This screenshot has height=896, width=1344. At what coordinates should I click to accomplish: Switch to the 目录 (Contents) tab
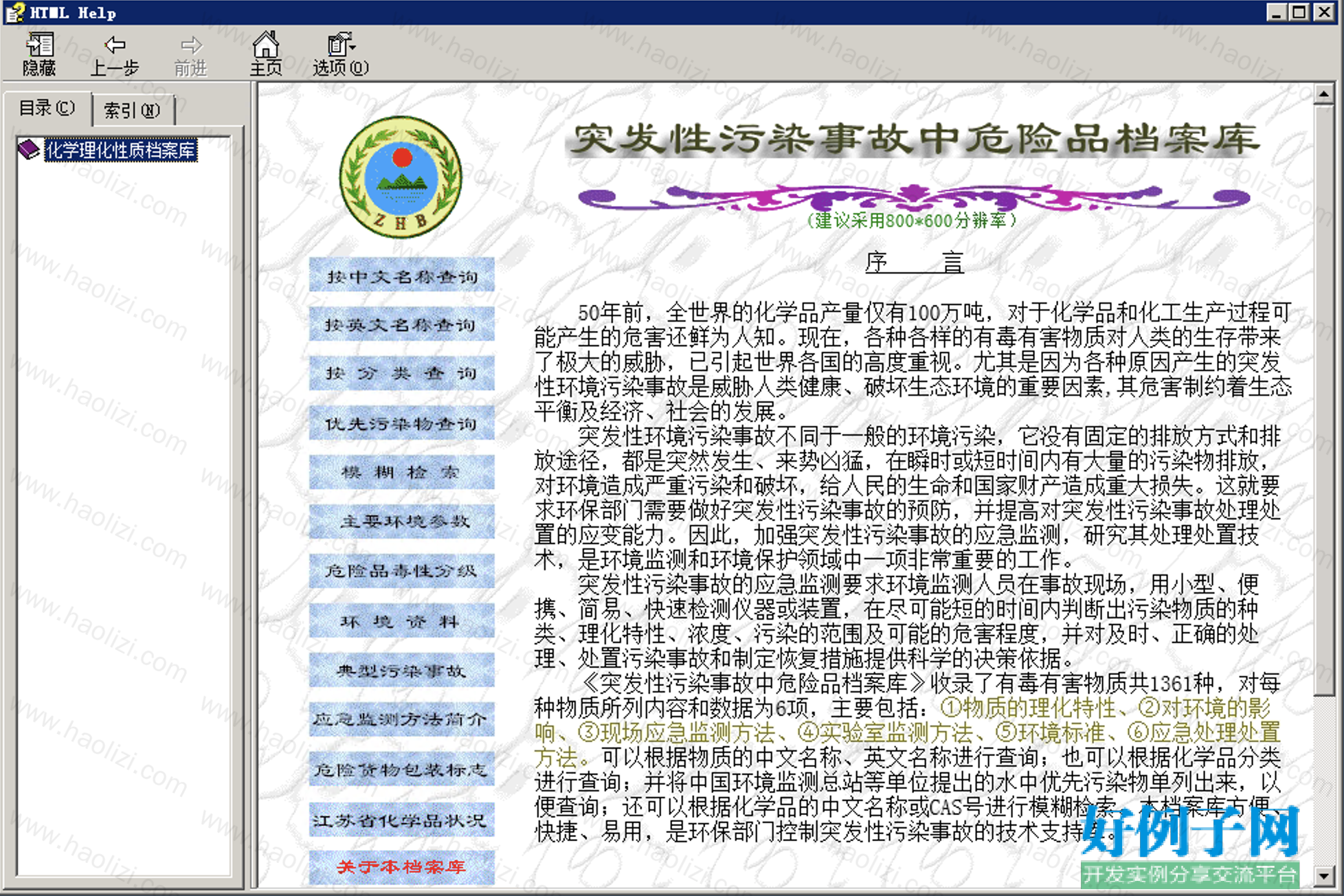[47, 108]
